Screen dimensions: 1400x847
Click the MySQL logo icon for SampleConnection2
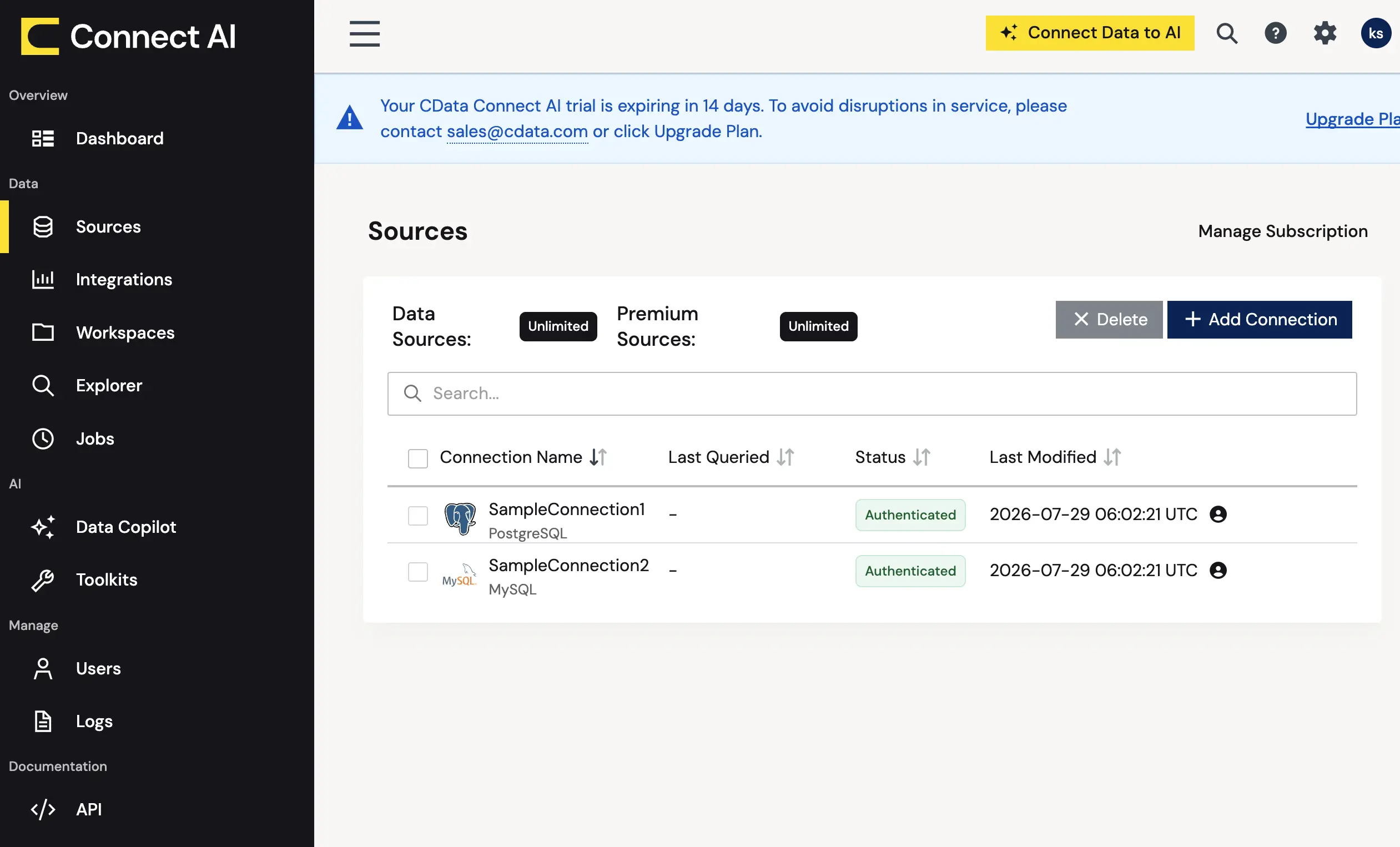click(x=460, y=574)
